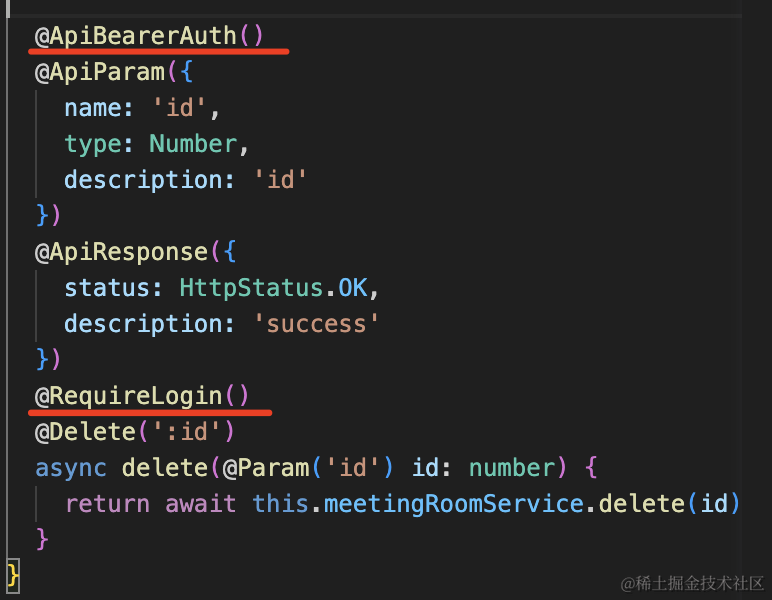This screenshot has width=772, height=600.
Task: Click the OK enum member
Action: click(x=352, y=288)
